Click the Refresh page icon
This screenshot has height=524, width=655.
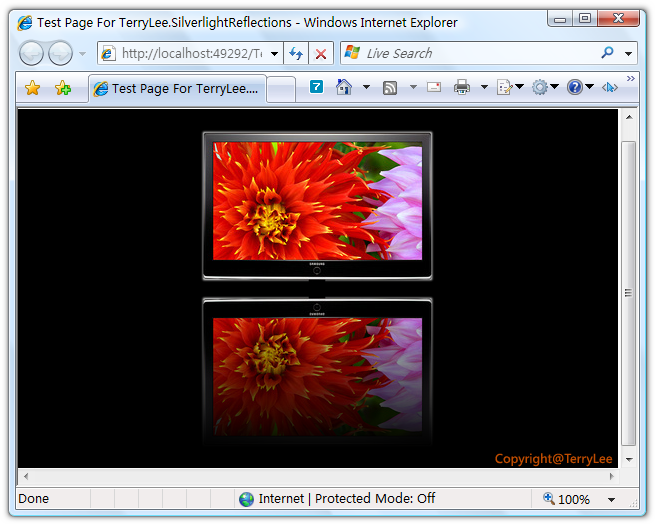pyautogui.click(x=296, y=53)
